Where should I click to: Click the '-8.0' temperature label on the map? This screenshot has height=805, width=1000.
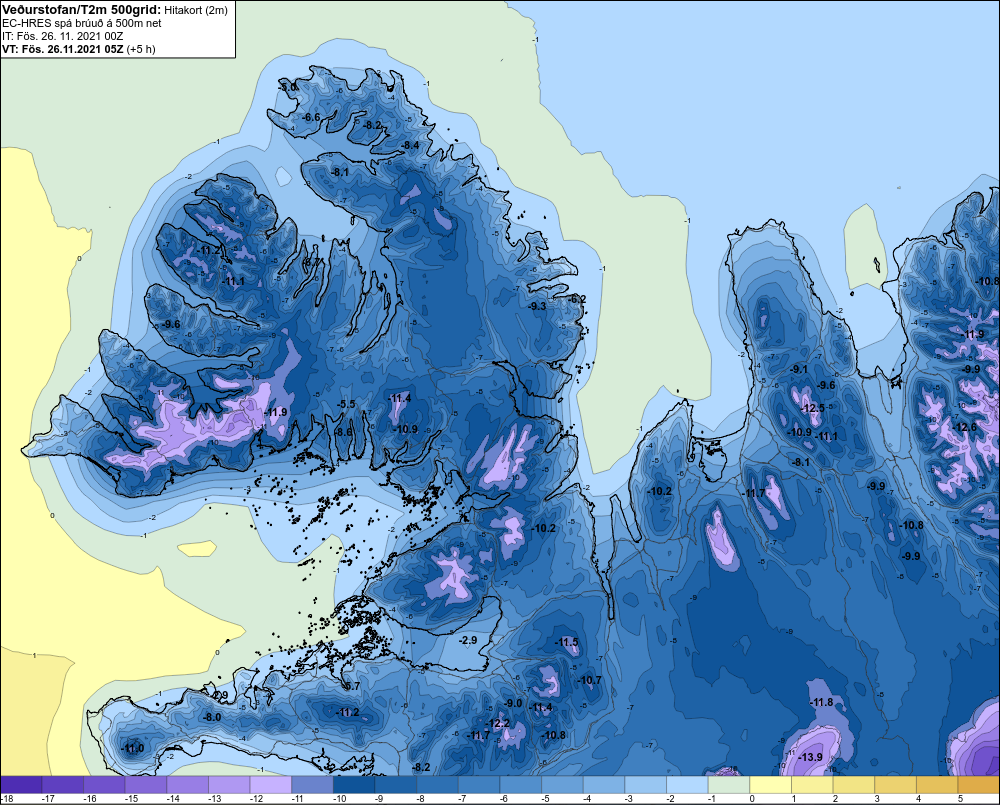coord(212,717)
